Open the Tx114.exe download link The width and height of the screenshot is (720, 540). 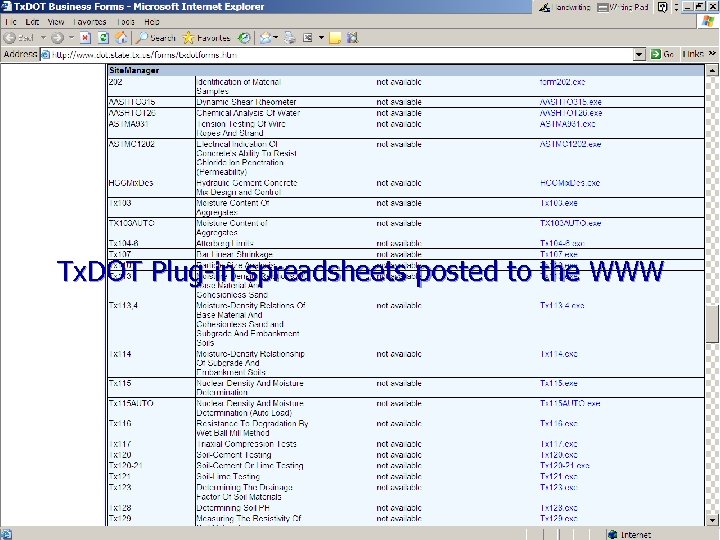[x=558, y=354]
